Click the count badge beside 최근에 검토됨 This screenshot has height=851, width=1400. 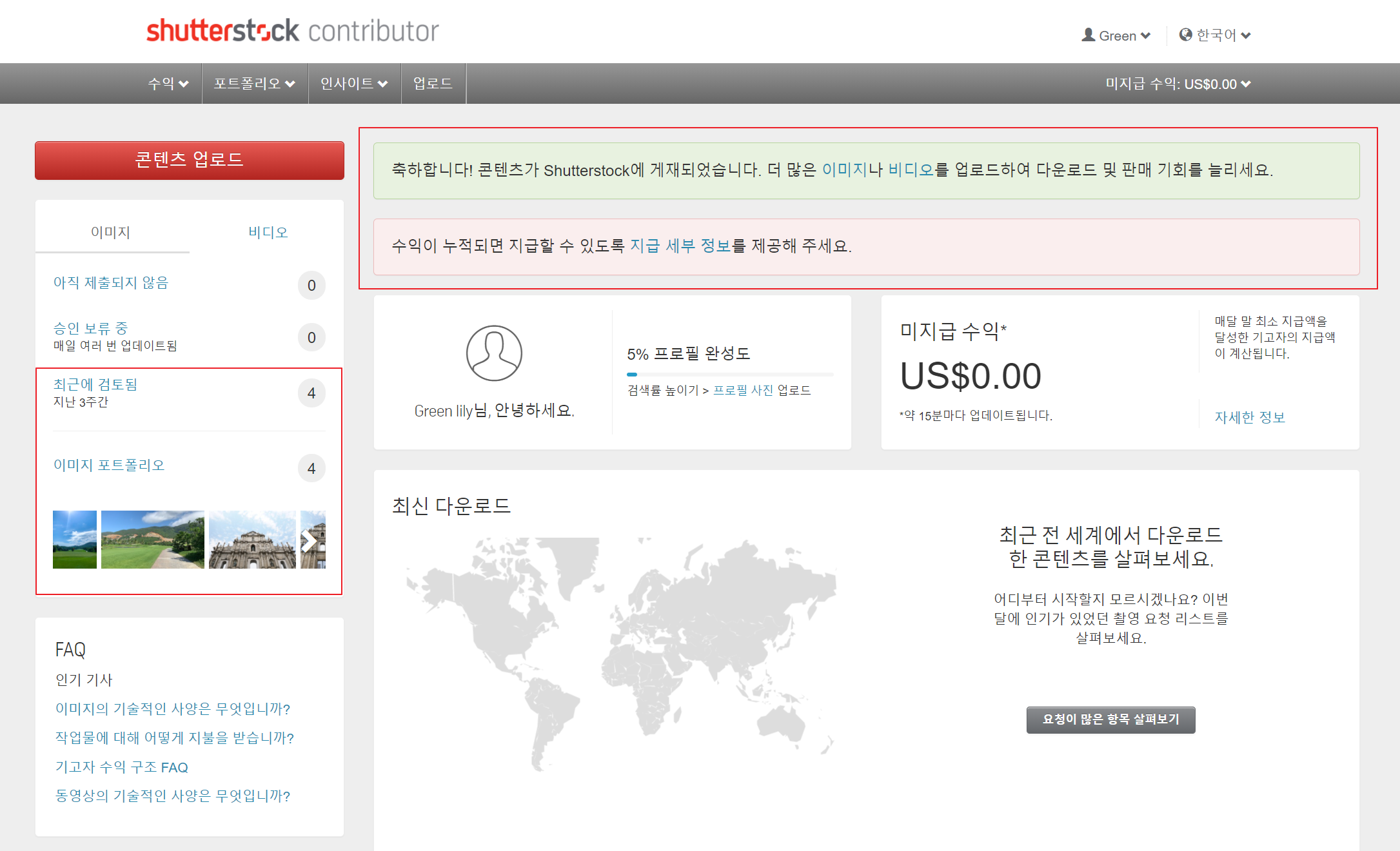(311, 393)
